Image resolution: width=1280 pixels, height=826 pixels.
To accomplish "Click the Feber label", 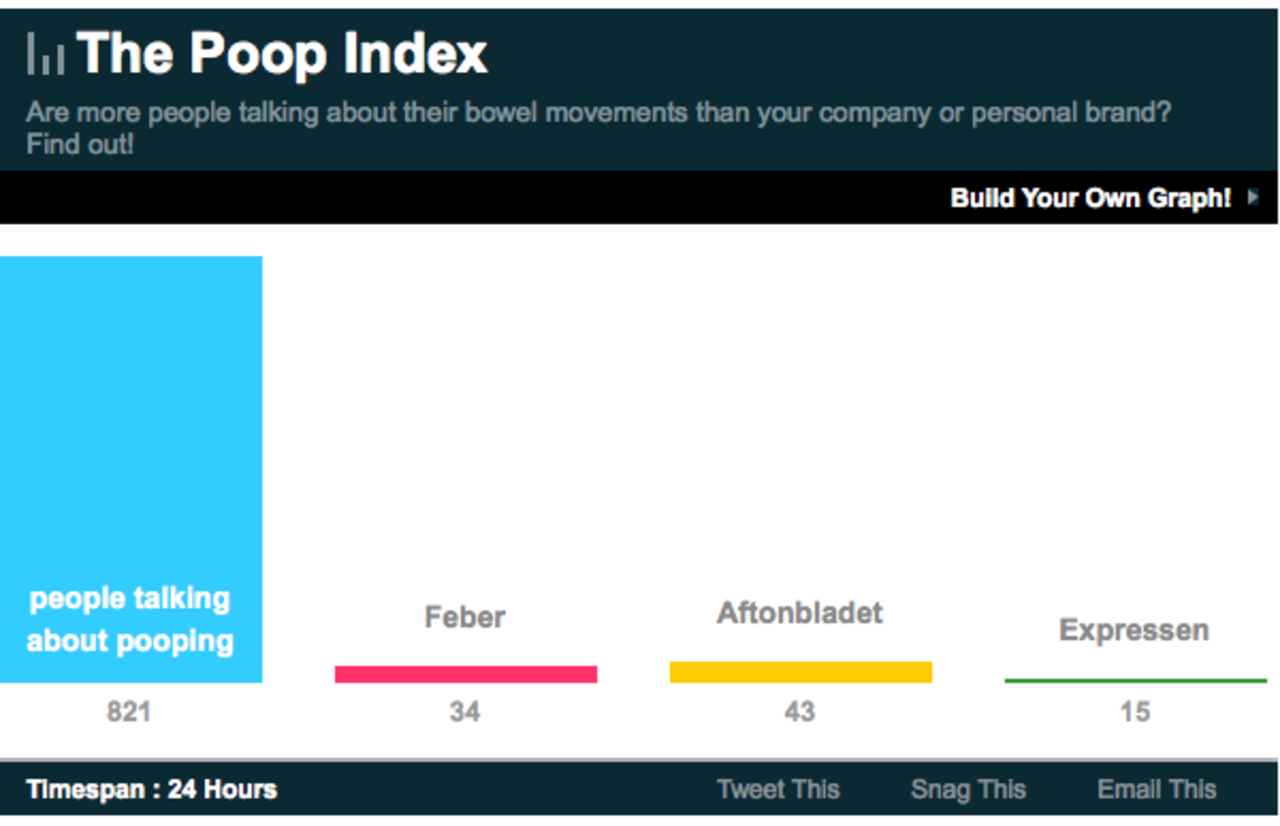I will coord(465,616).
